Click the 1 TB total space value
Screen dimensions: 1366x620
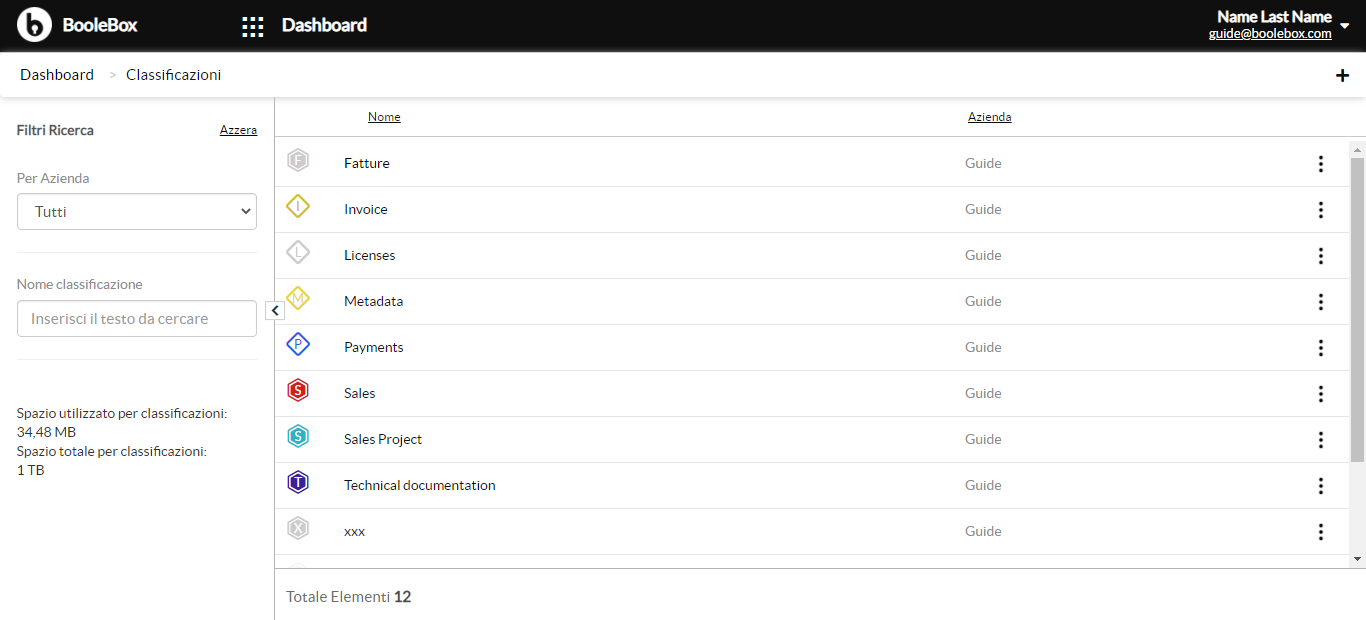[x=31, y=470]
